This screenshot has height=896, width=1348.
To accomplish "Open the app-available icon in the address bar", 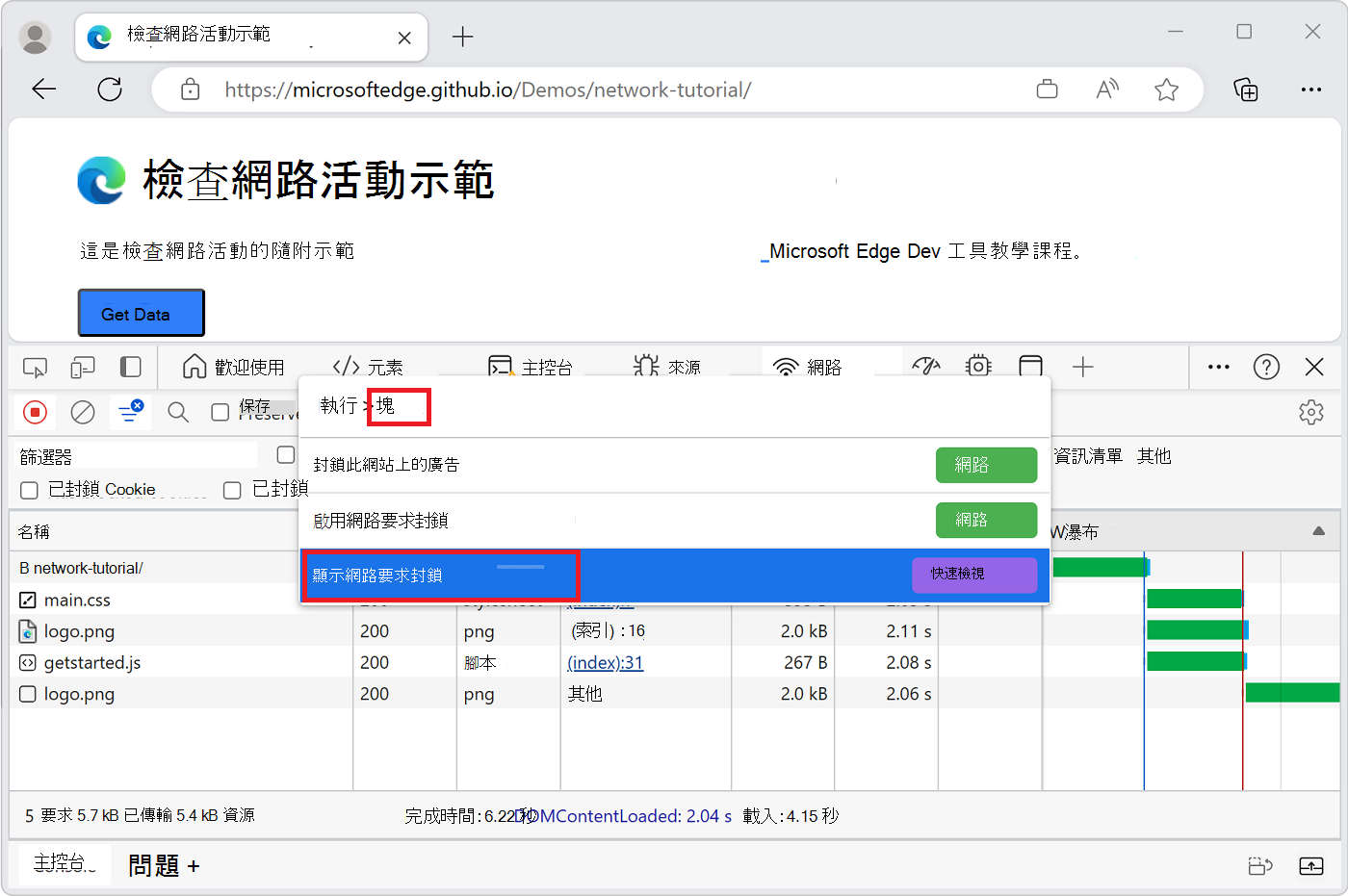I will [1047, 90].
